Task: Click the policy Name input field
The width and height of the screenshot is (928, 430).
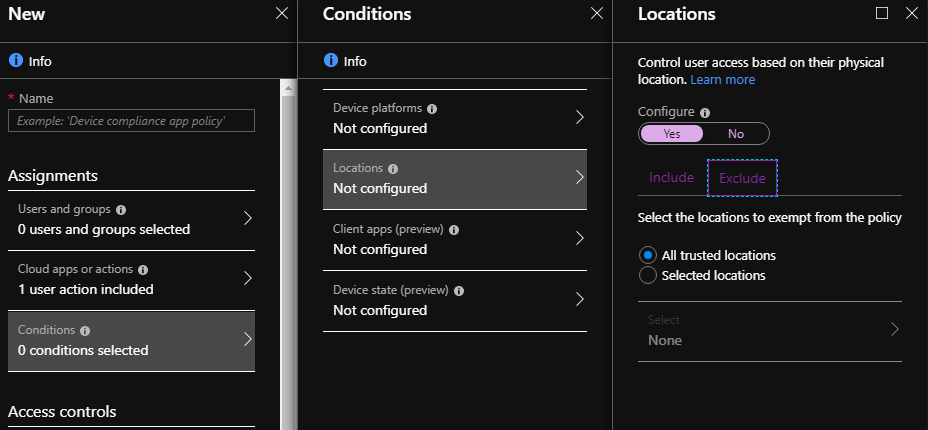Action: click(131, 121)
